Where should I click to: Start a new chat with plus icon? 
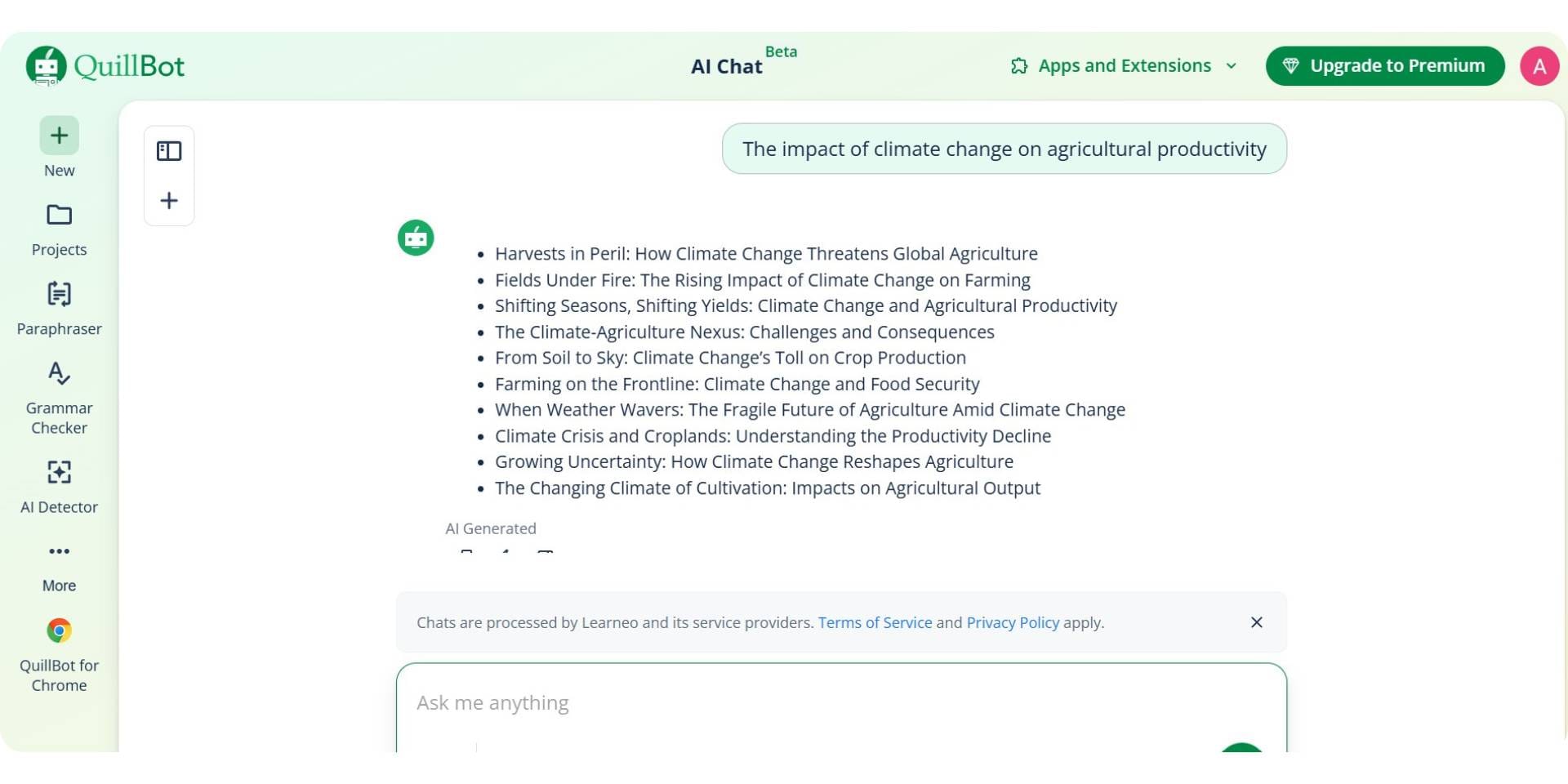[169, 201]
